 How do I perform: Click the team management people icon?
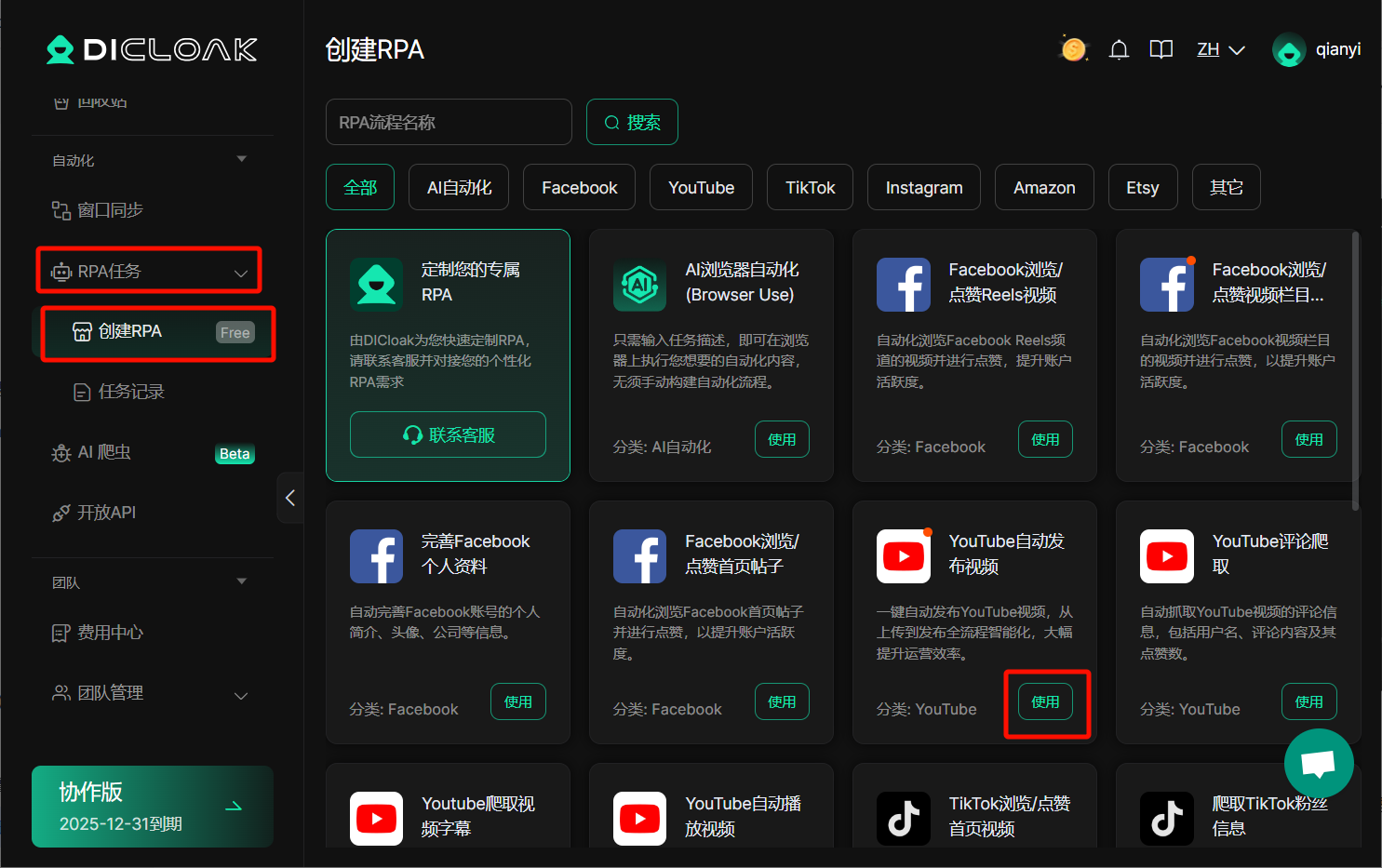61,693
